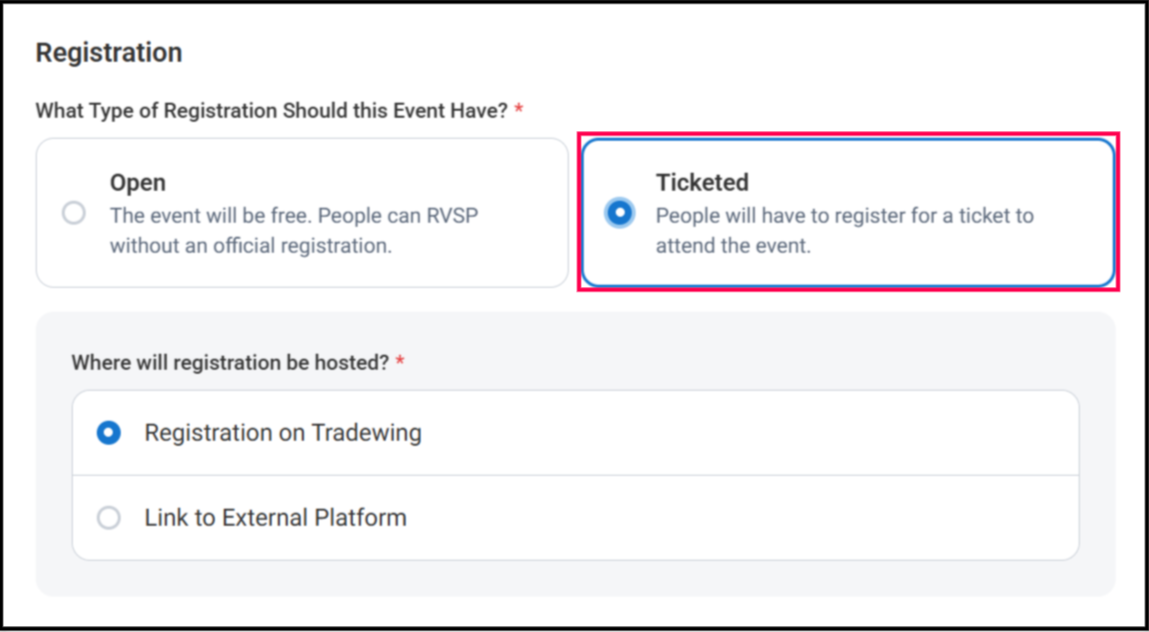Screen dimensions: 1149x632
Task: Click the "Registration" section heading
Action: click(109, 53)
